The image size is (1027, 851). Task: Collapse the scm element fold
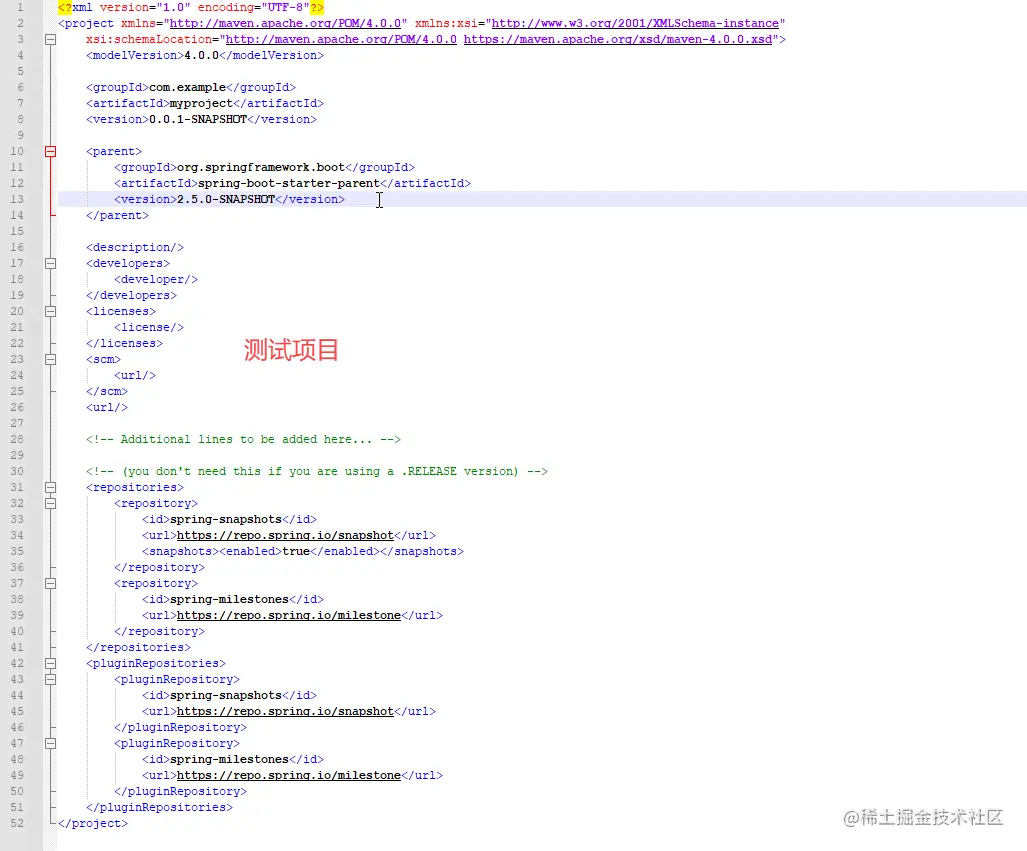tap(50, 359)
